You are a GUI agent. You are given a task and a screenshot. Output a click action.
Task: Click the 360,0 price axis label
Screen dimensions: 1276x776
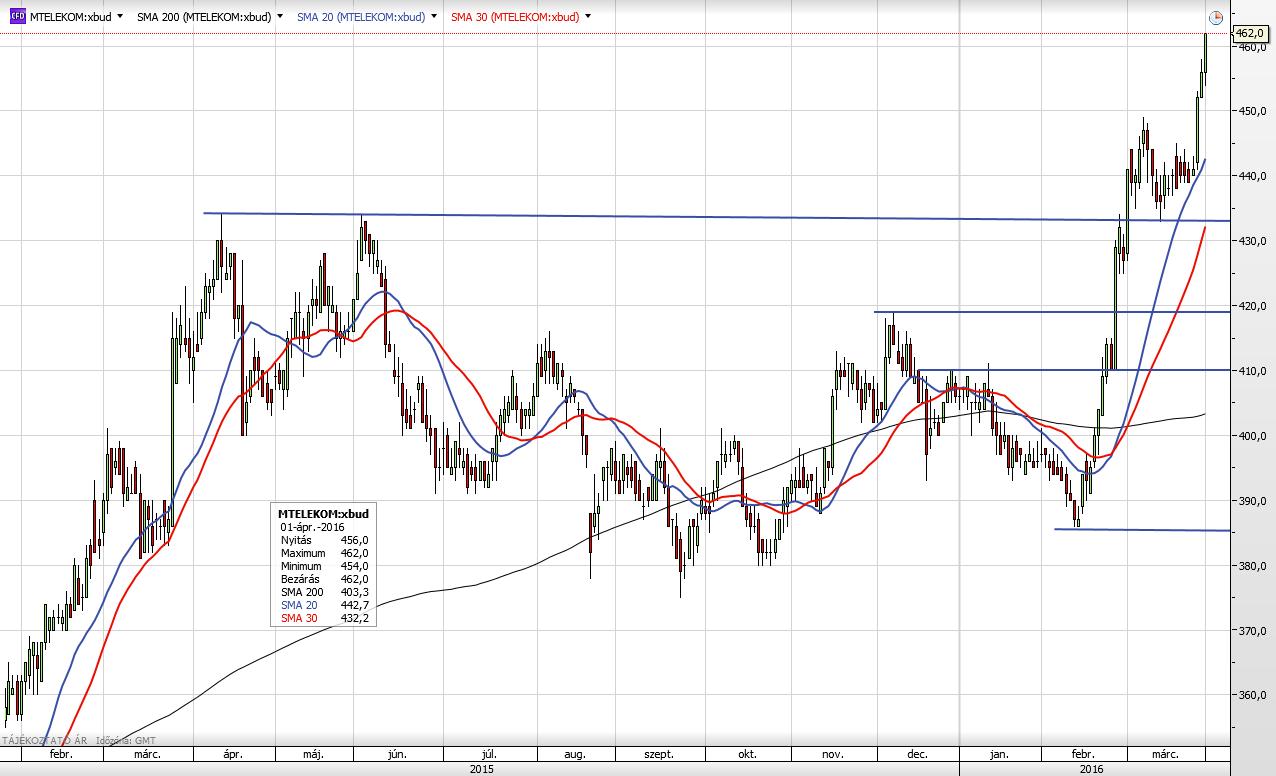click(1254, 695)
